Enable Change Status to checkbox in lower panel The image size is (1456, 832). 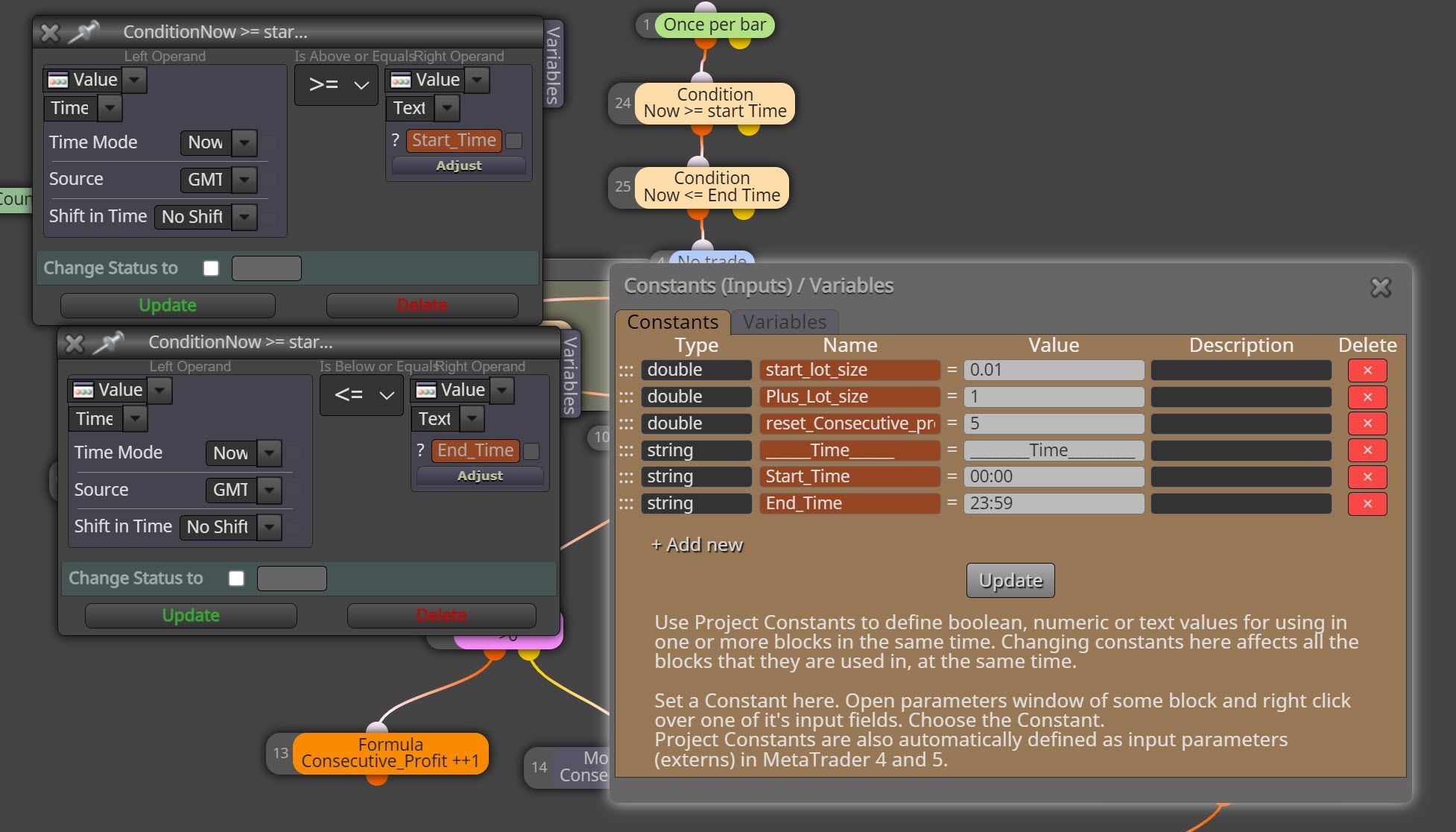pyautogui.click(x=236, y=579)
